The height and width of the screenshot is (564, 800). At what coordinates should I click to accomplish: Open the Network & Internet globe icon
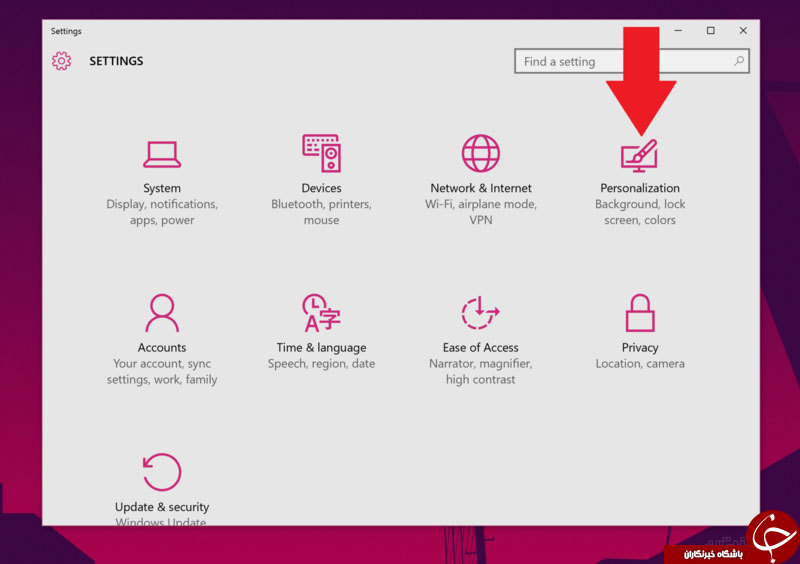[x=481, y=153]
